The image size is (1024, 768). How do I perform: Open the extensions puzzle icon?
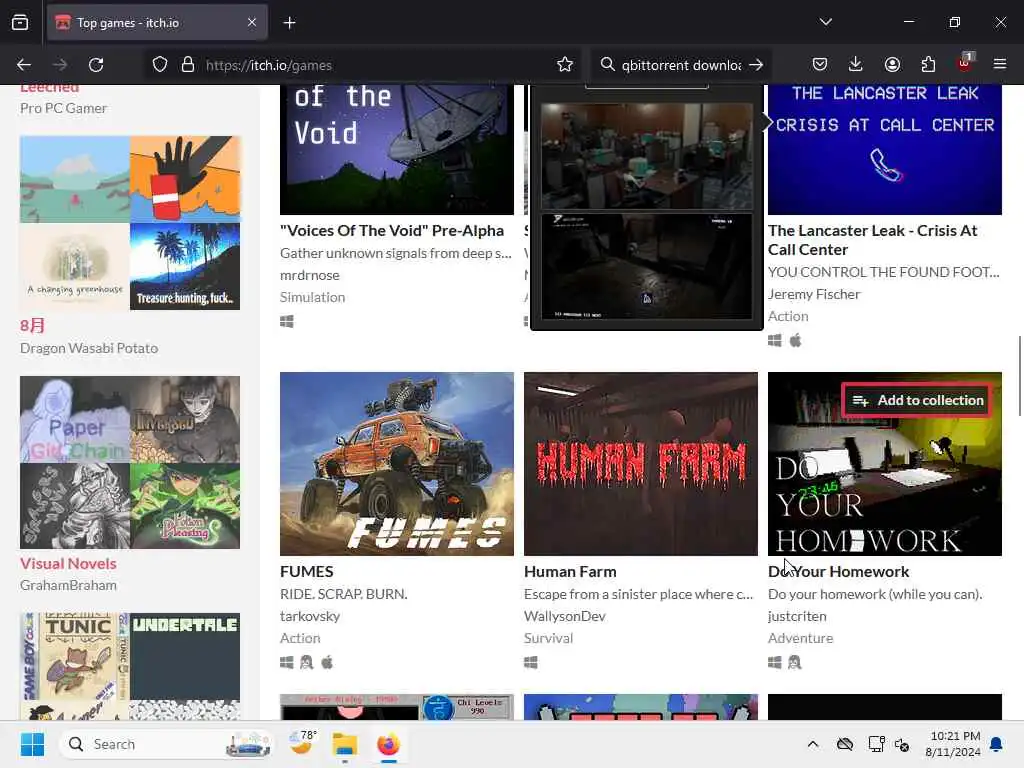click(x=928, y=64)
